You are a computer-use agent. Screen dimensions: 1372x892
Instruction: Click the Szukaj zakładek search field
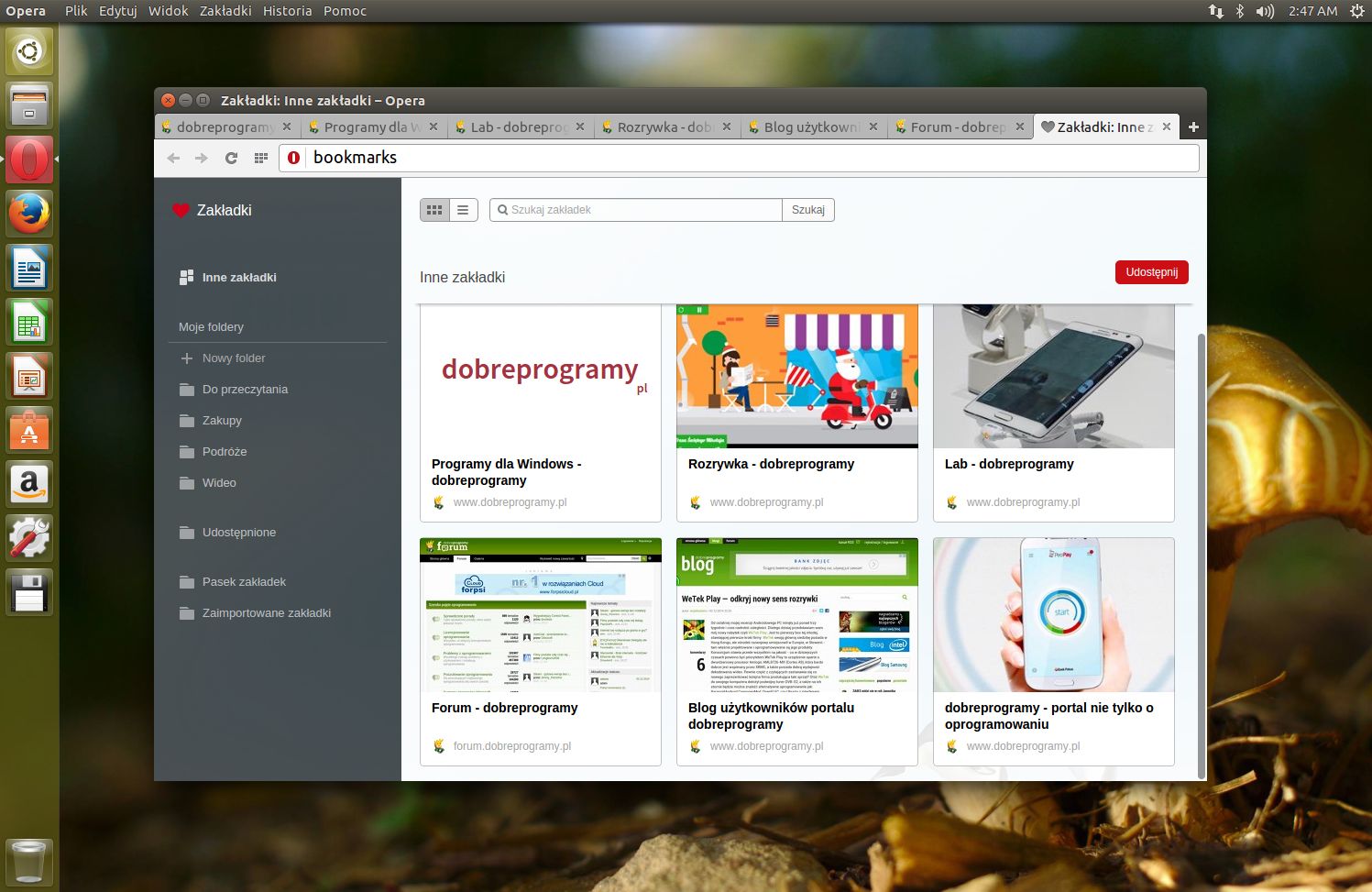pyautogui.click(x=636, y=210)
